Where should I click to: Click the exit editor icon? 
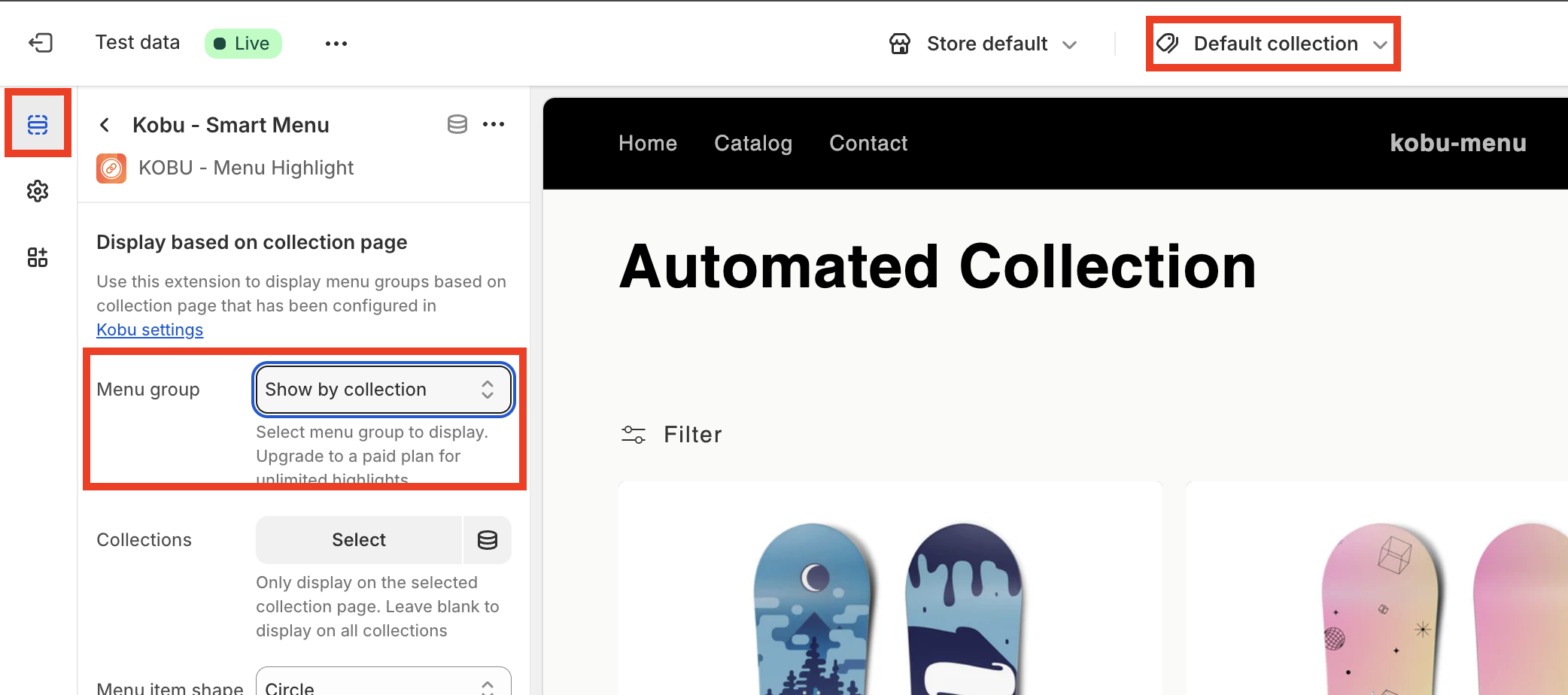pos(41,43)
